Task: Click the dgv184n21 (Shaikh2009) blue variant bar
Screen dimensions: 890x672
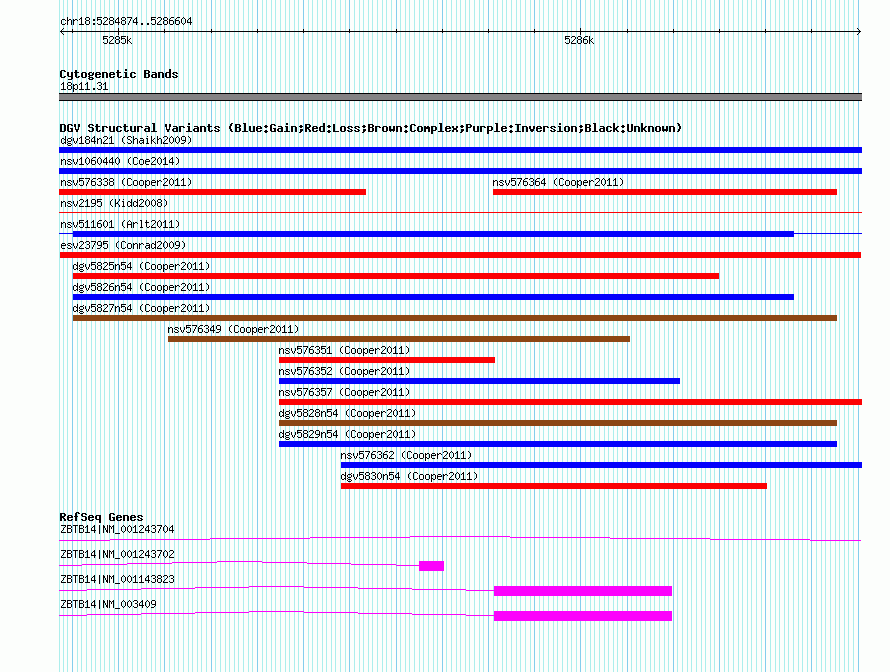Action: click(460, 150)
